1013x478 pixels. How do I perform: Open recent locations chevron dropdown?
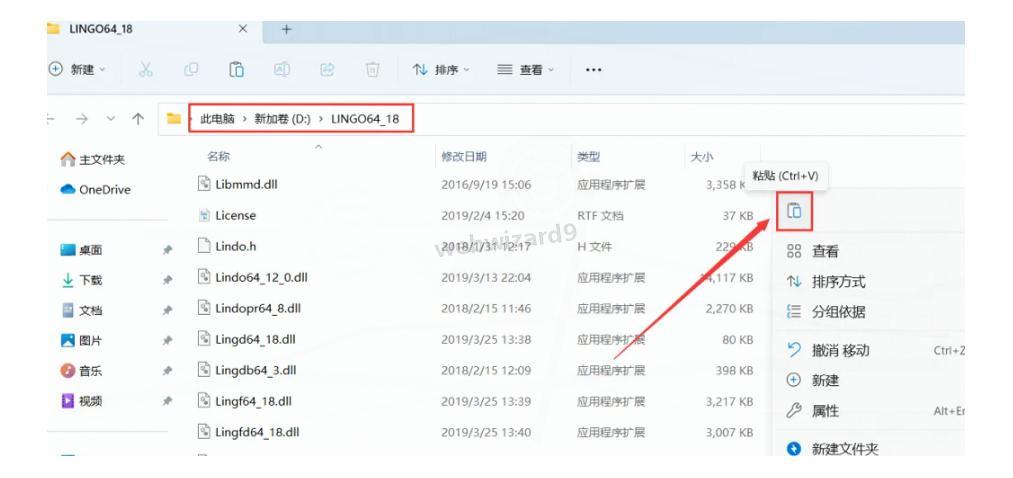point(110,119)
